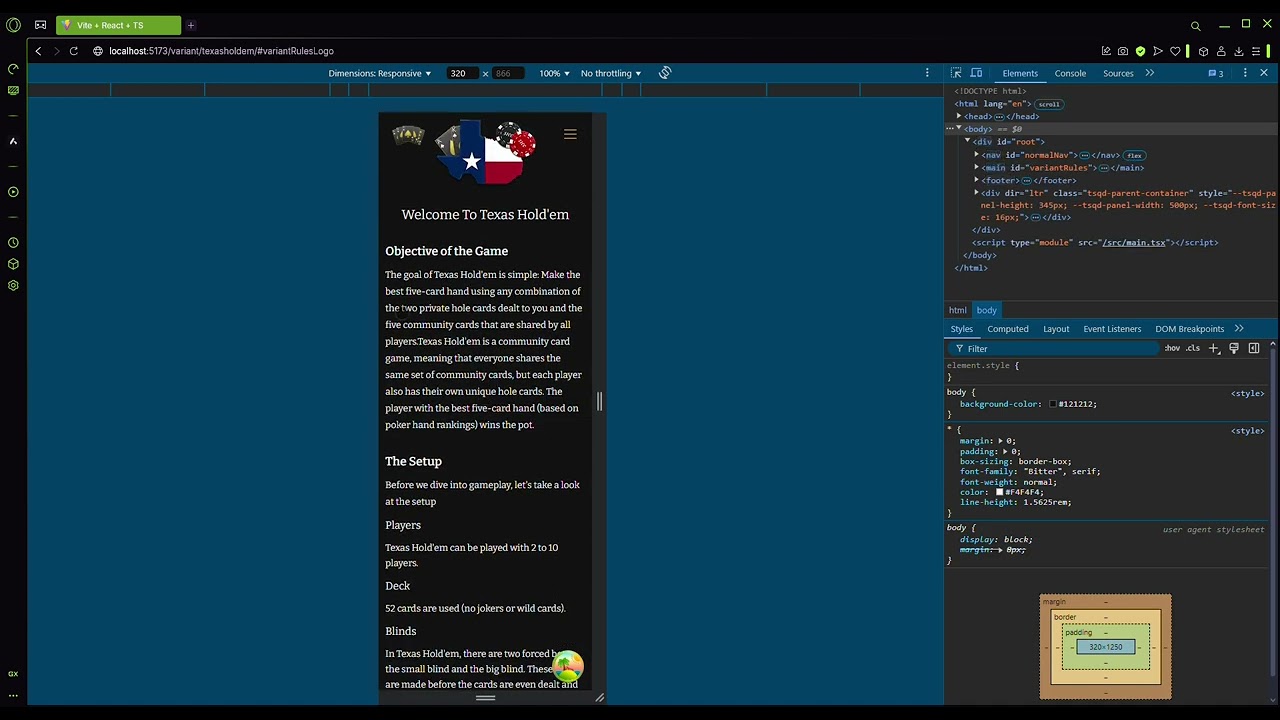This screenshot has width=1280, height=720.
Task: Open GX Control speedometer in sidebar
Action: coord(13,69)
